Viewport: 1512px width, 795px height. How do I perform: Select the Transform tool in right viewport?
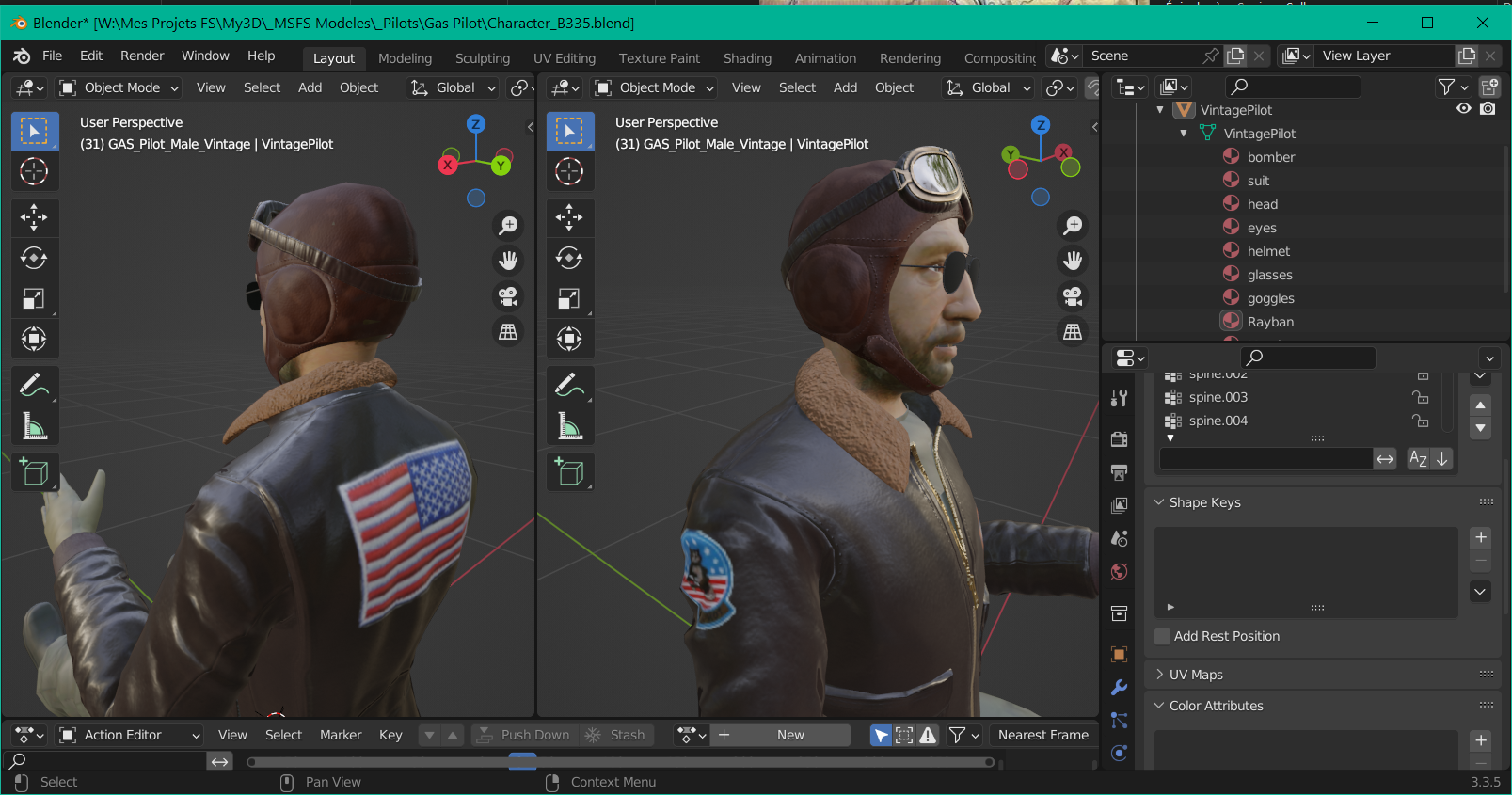click(569, 339)
